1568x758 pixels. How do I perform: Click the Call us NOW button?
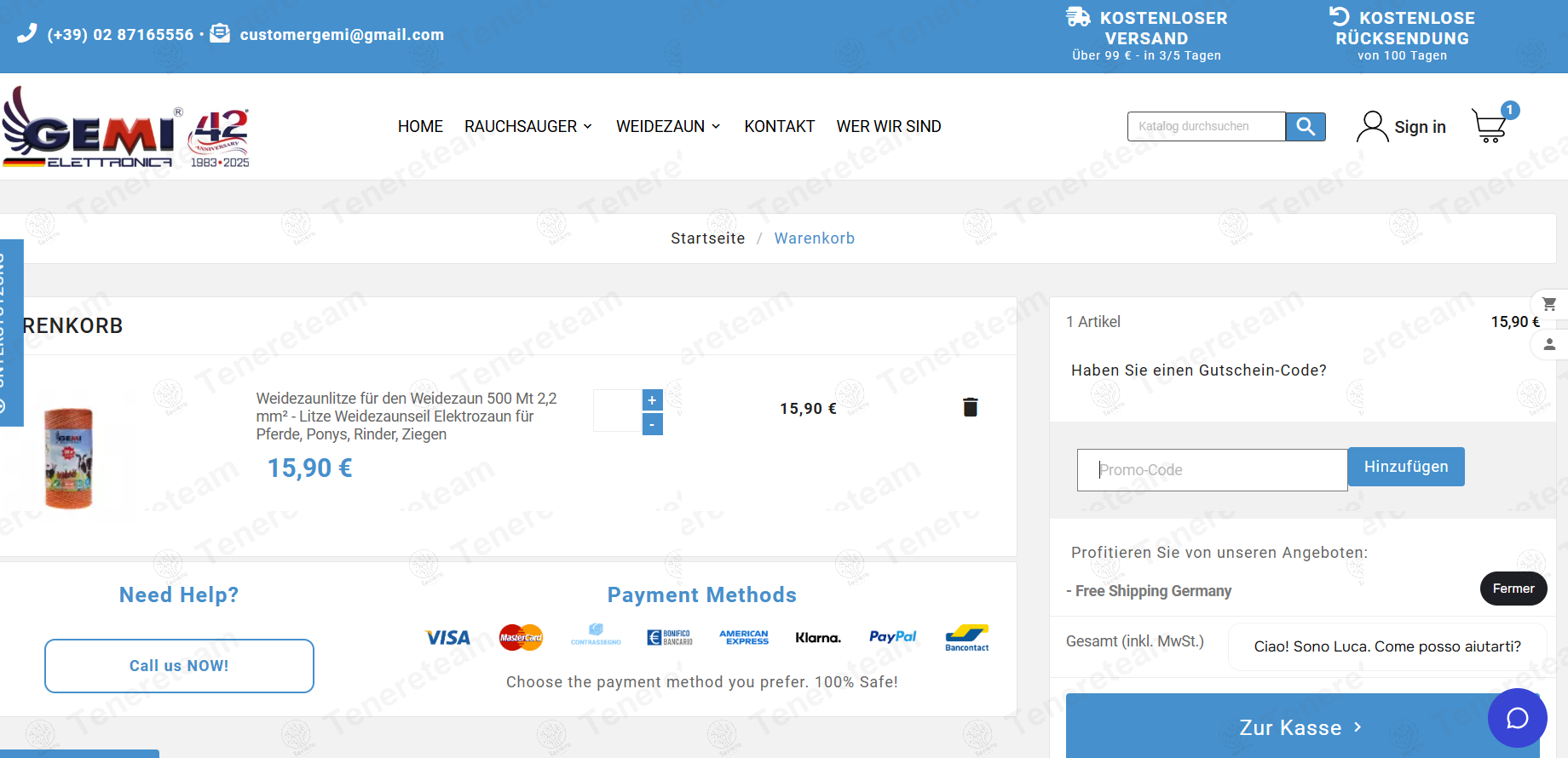pyautogui.click(x=179, y=666)
